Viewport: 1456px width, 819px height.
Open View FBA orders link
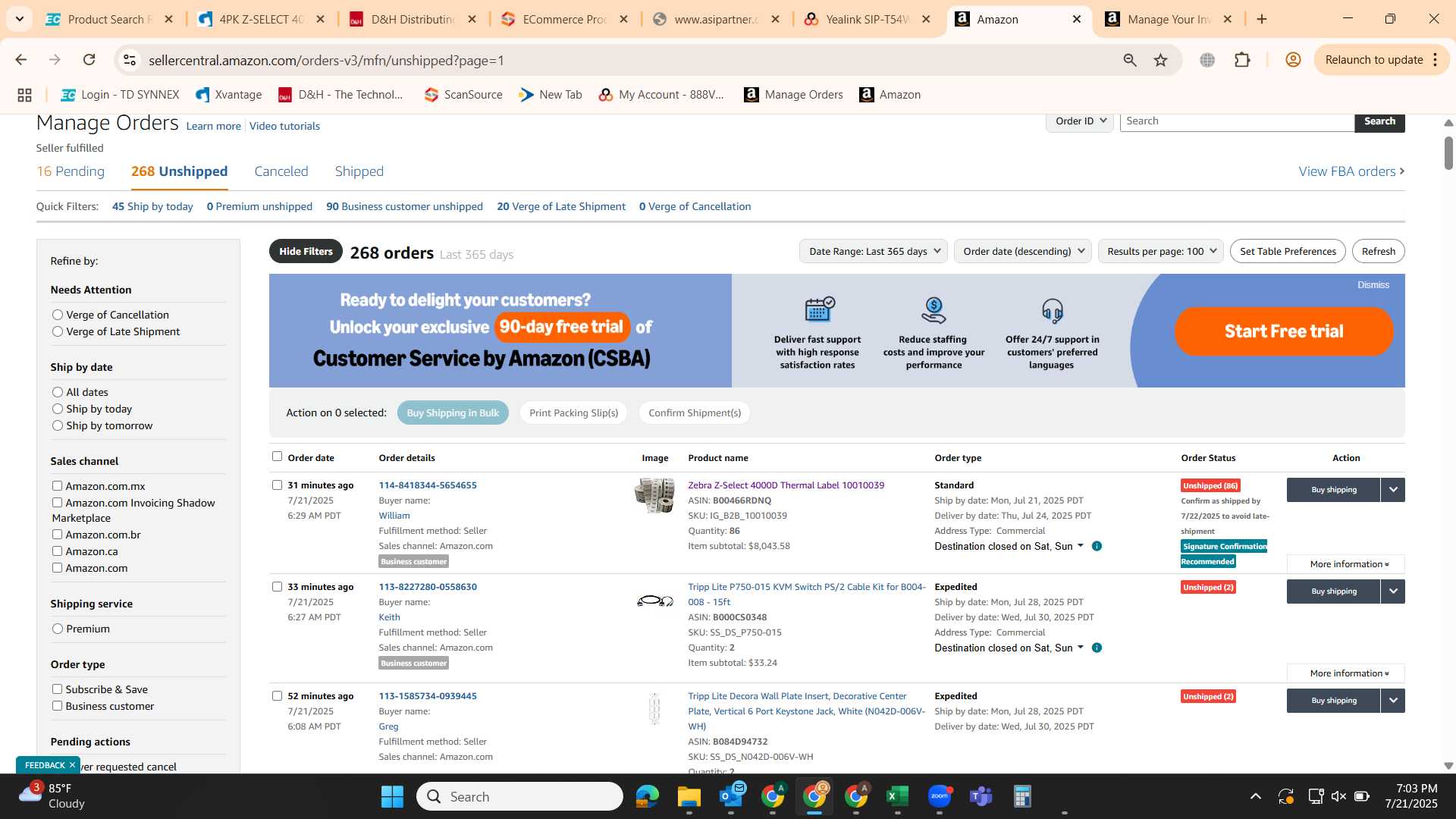[x=1351, y=171]
